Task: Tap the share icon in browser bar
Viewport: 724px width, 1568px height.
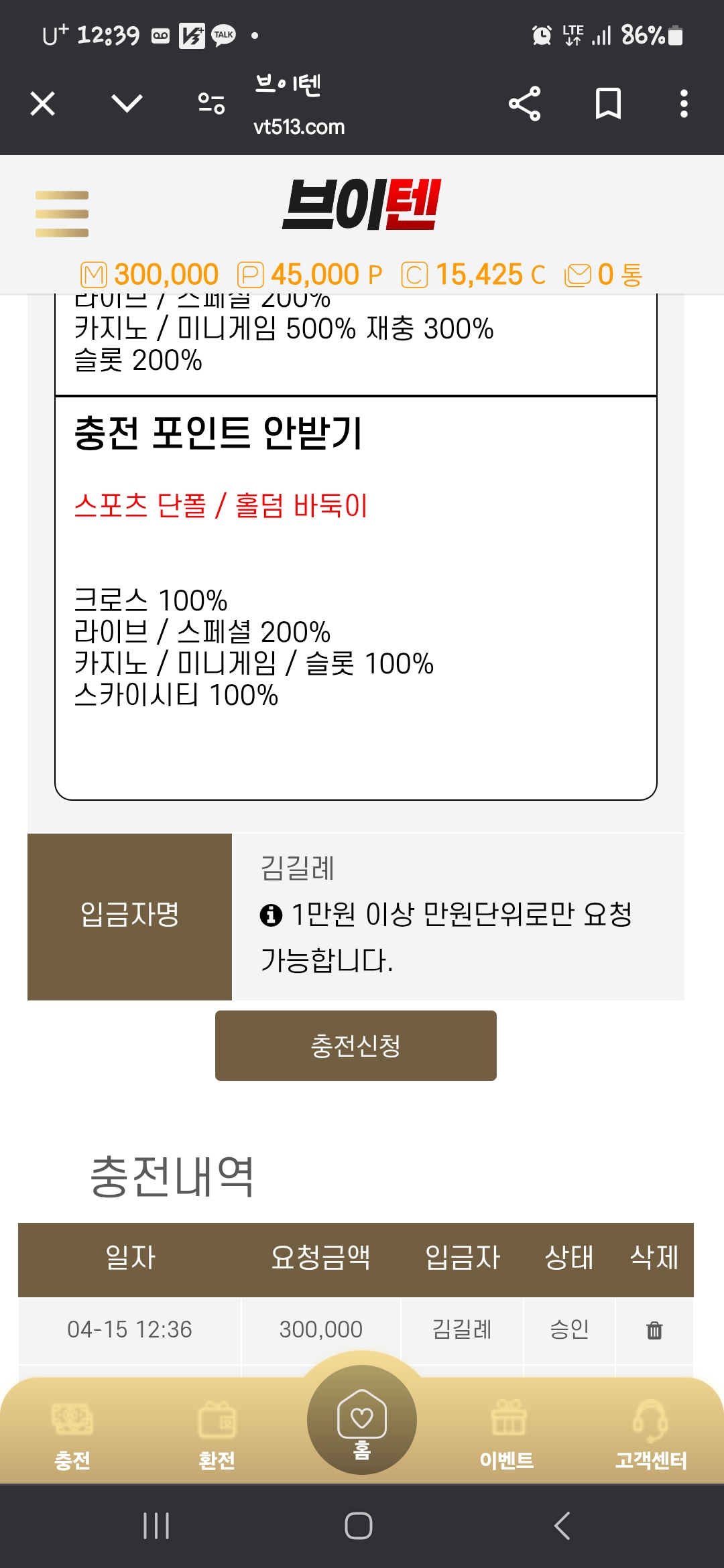Action: point(524,104)
